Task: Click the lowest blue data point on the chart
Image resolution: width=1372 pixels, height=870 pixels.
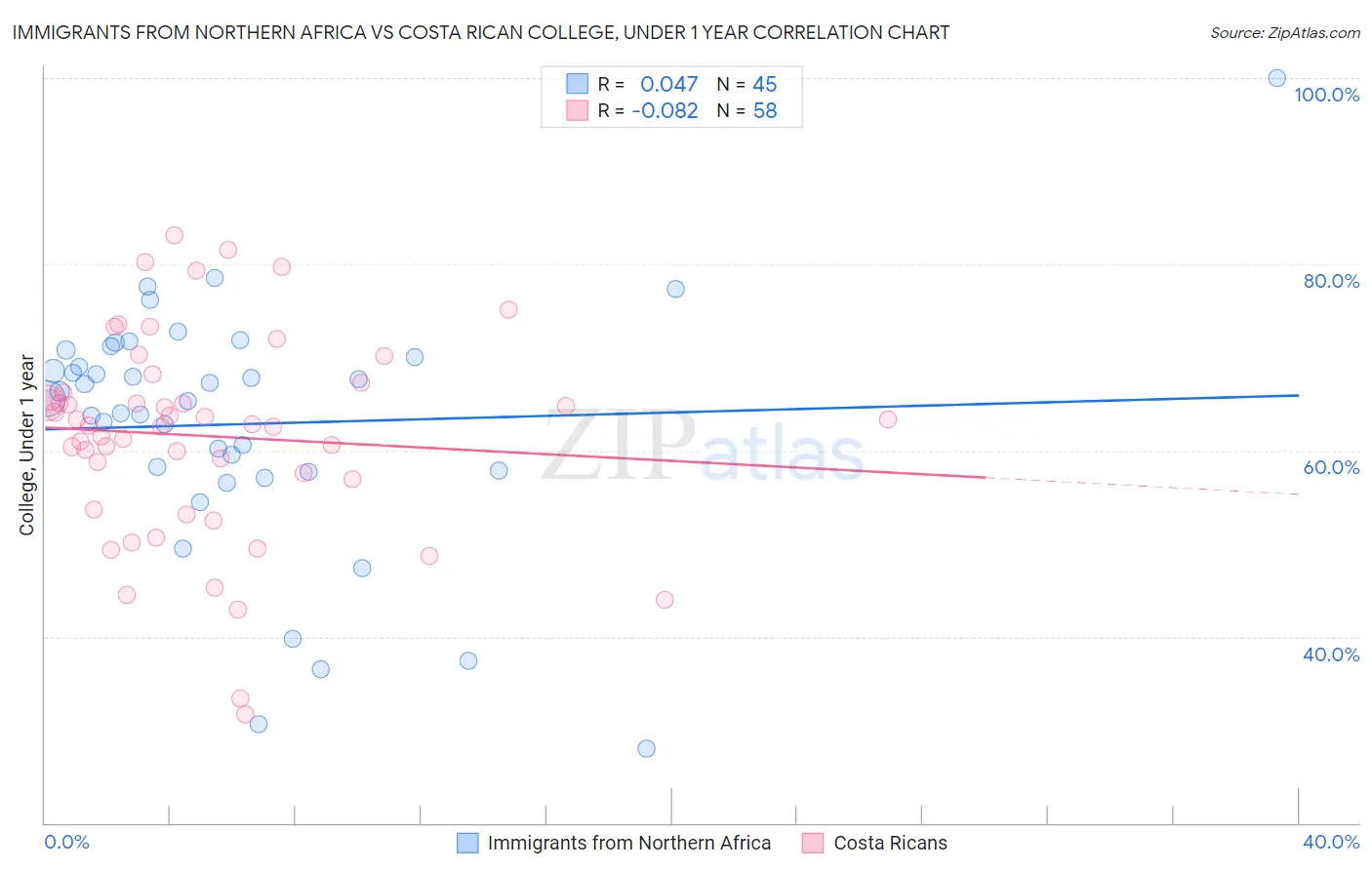Action: pos(646,749)
